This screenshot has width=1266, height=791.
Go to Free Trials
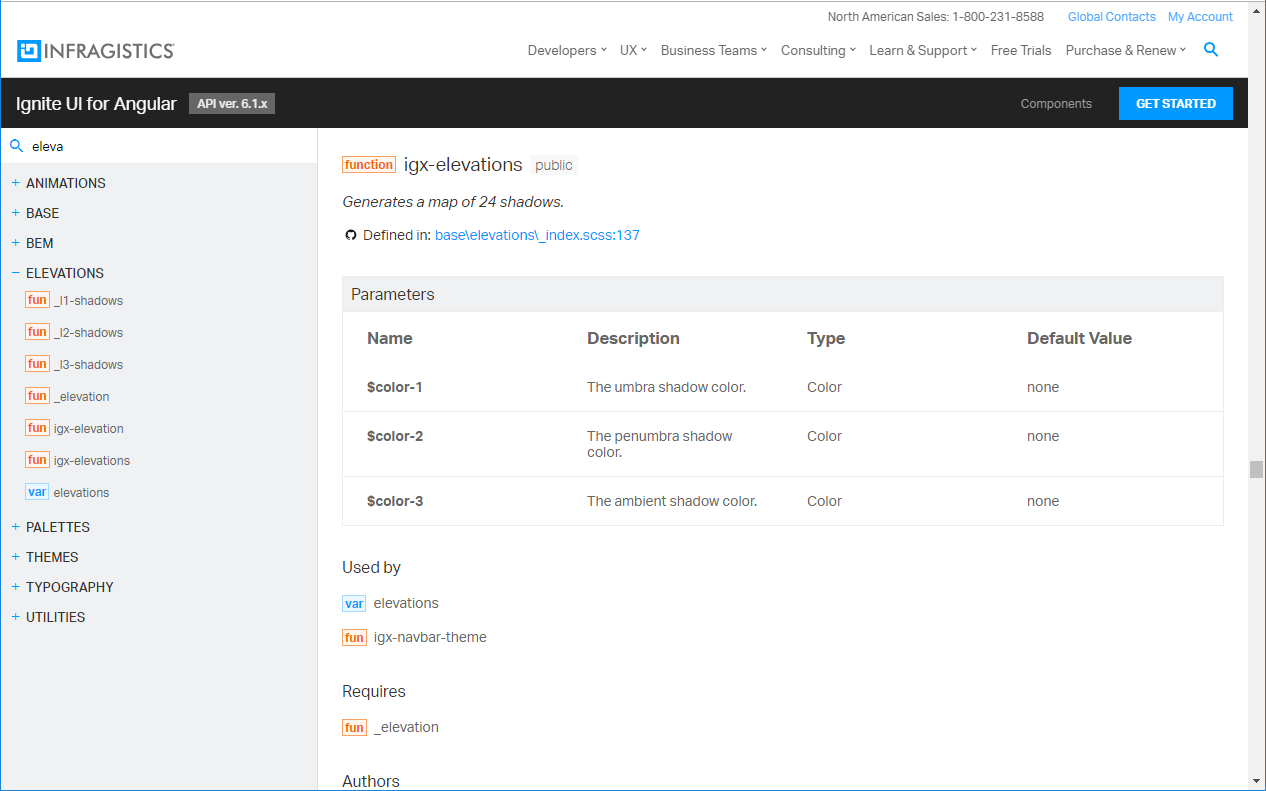pos(1021,51)
